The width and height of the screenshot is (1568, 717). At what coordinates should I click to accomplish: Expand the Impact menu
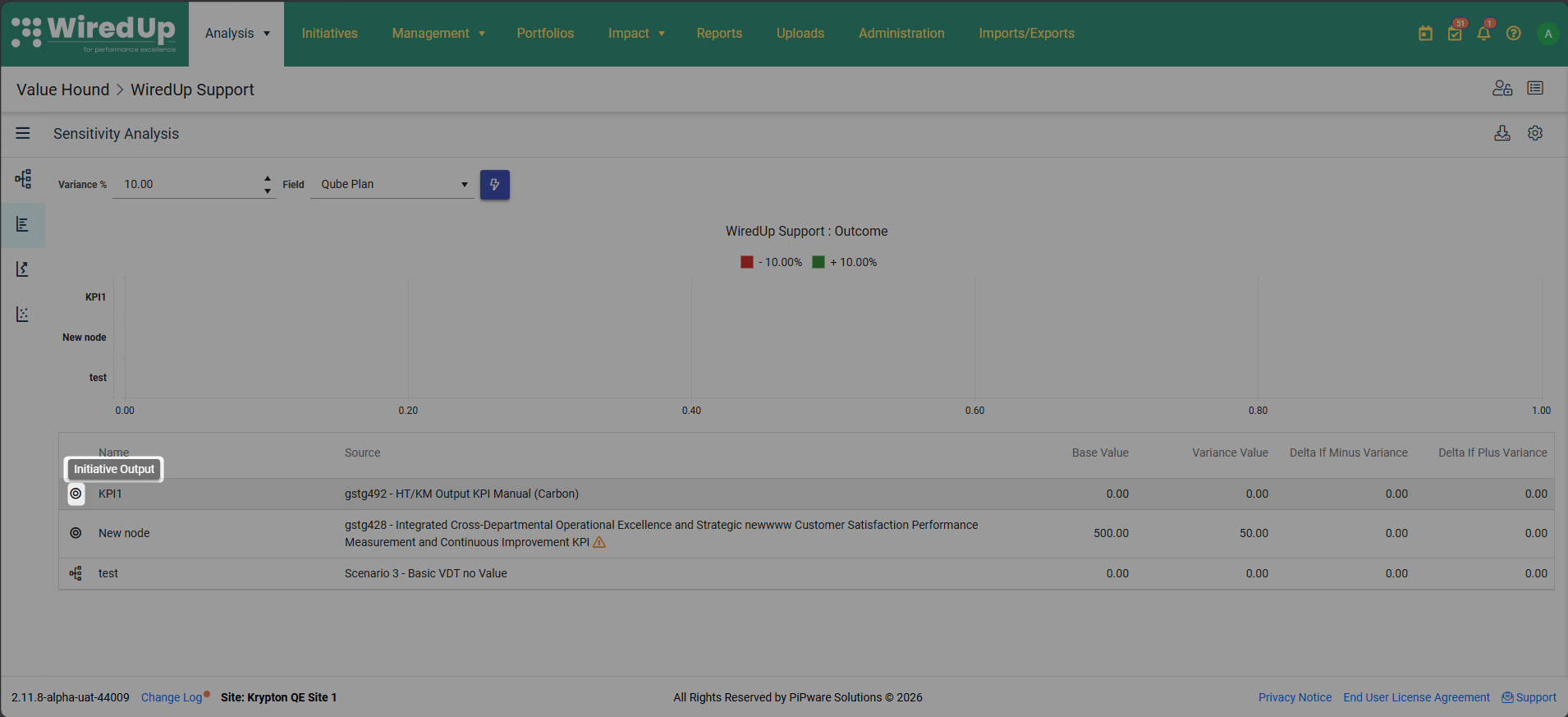pos(636,34)
